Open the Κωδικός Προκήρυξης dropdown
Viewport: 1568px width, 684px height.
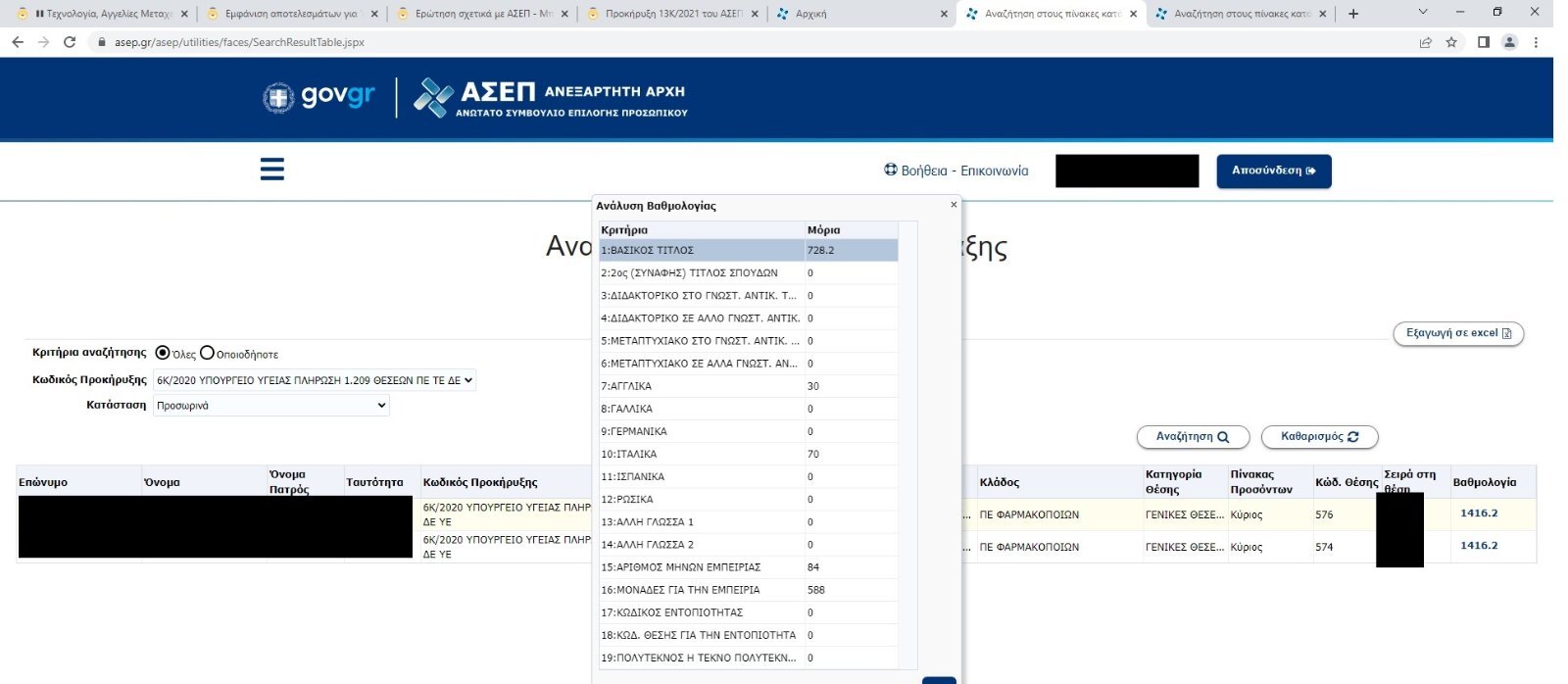click(x=315, y=380)
